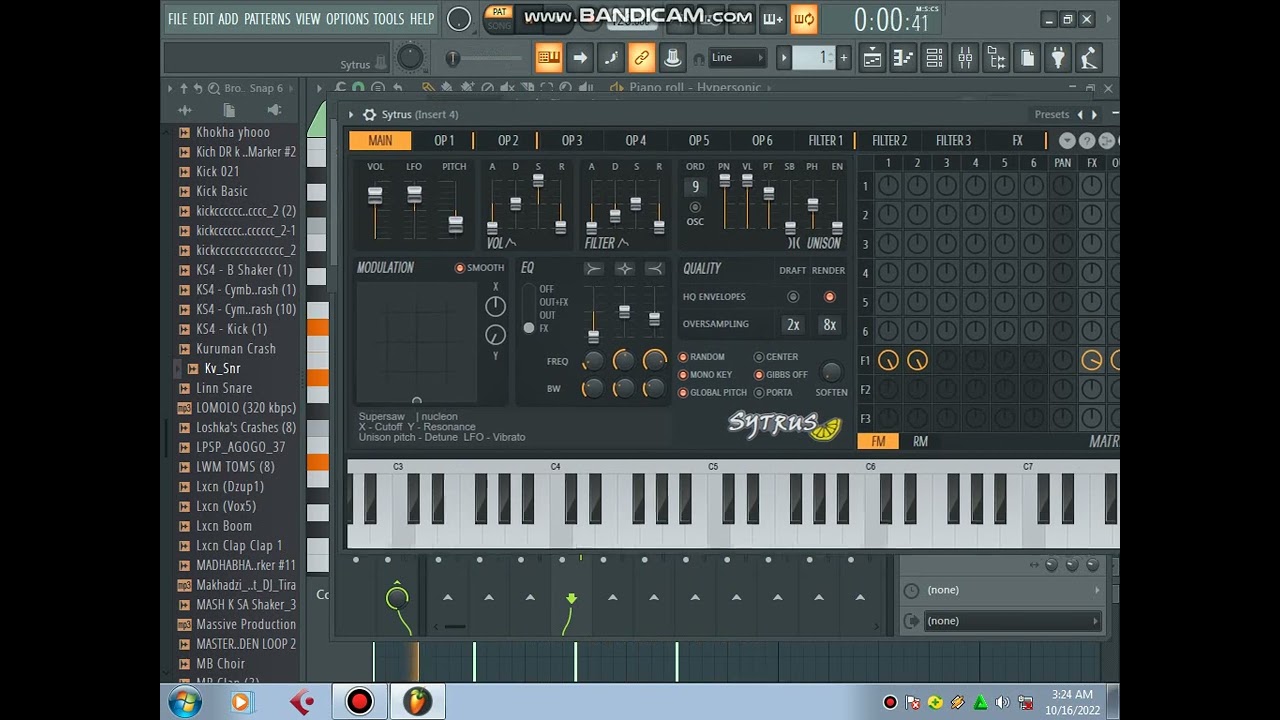
Task: Click the Sytrus gear settings icon
Action: 369,115
